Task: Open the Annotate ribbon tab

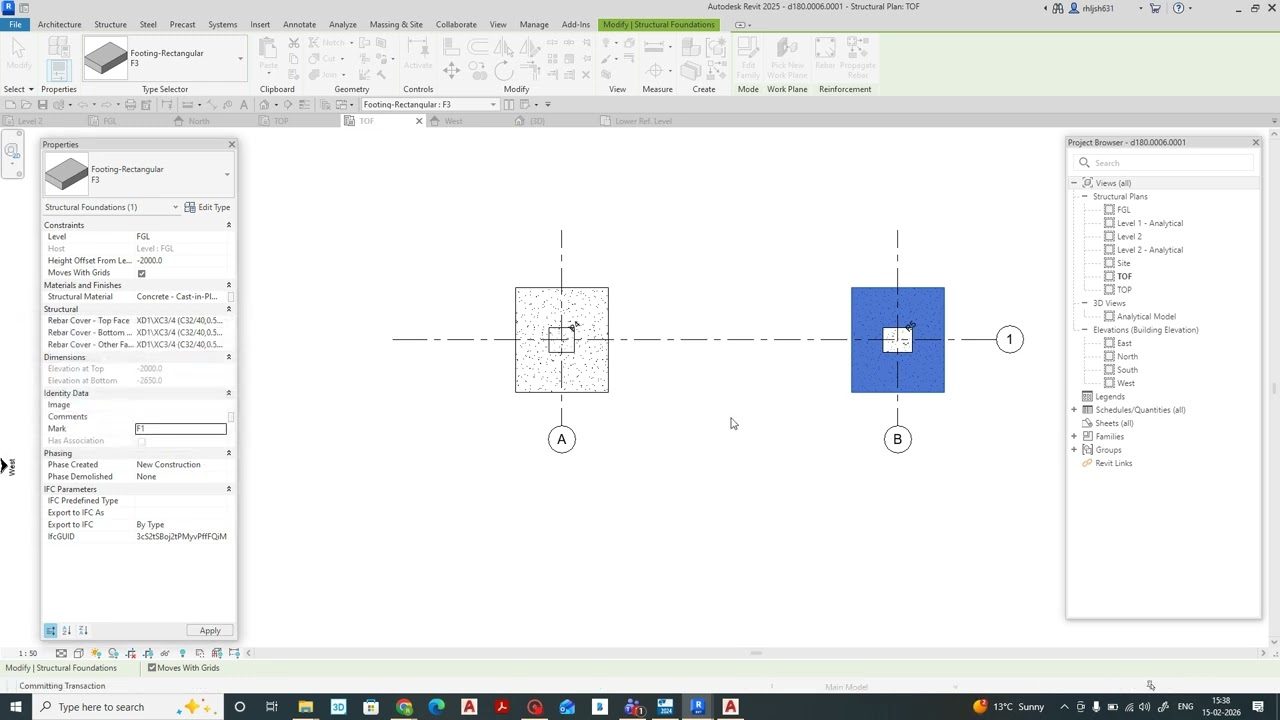Action: click(x=299, y=24)
